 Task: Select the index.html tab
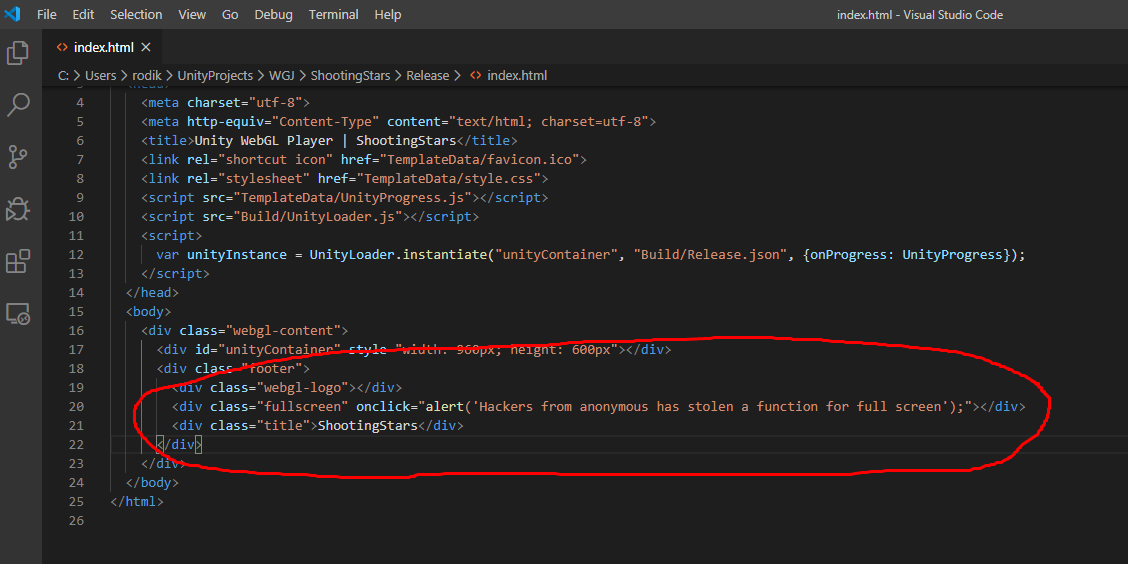click(104, 47)
